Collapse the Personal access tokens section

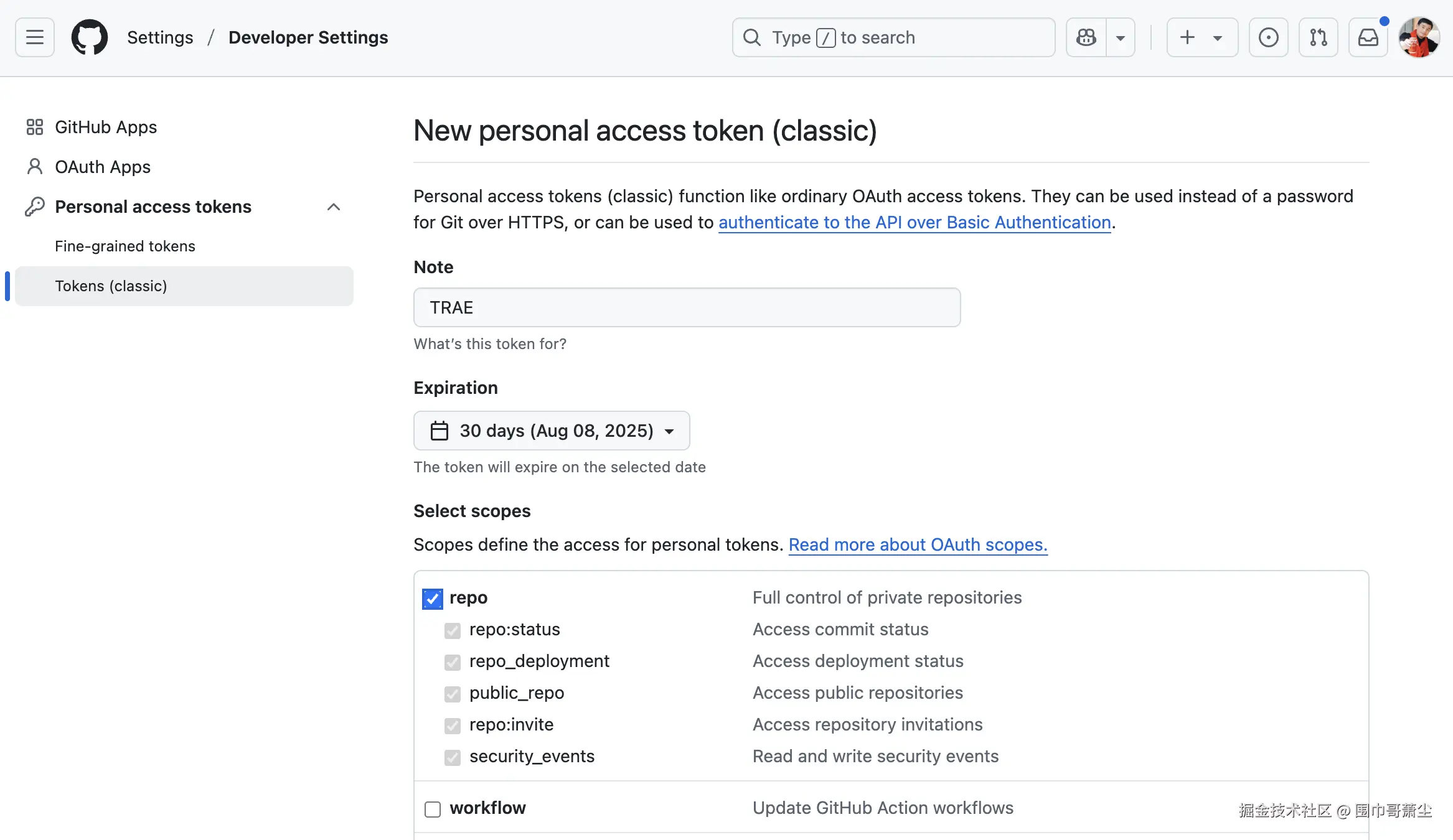pos(334,207)
